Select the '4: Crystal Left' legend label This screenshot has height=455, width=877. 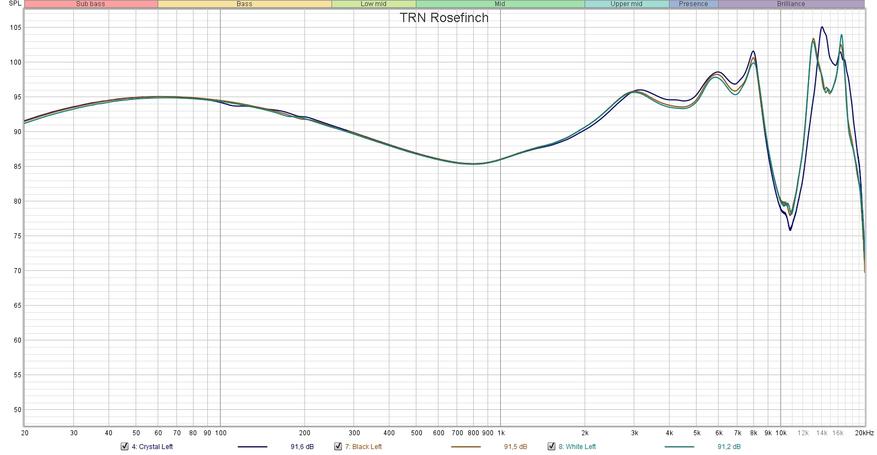(x=152, y=447)
